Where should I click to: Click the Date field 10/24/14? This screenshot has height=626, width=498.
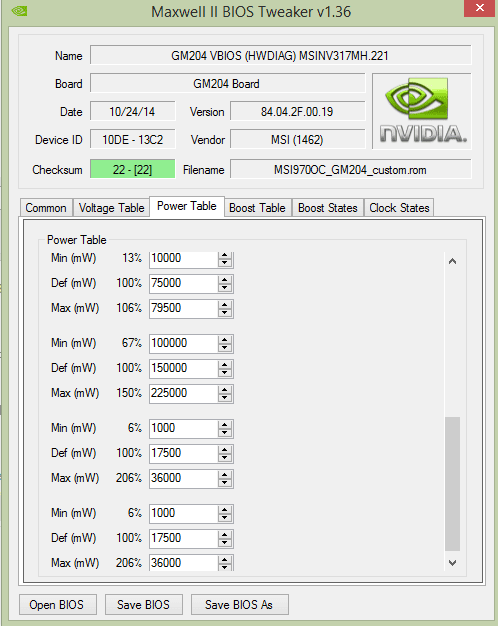click(132, 111)
